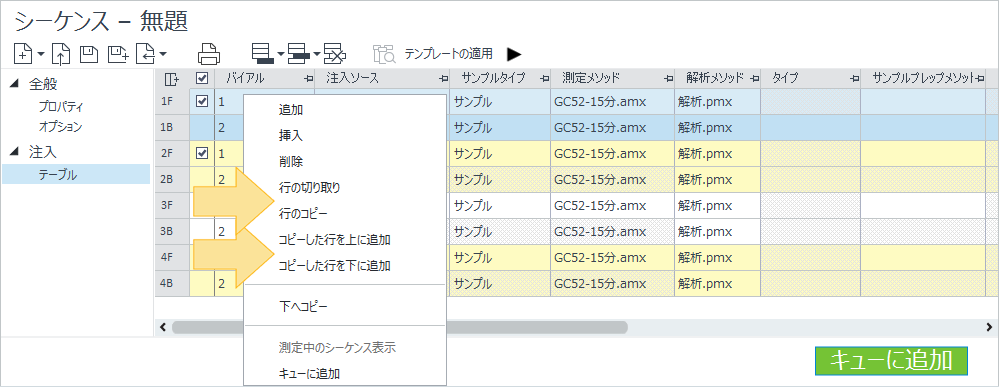The width and height of the screenshot is (999, 387).
Task: Open オプション in the left tree
Action: (61, 126)
